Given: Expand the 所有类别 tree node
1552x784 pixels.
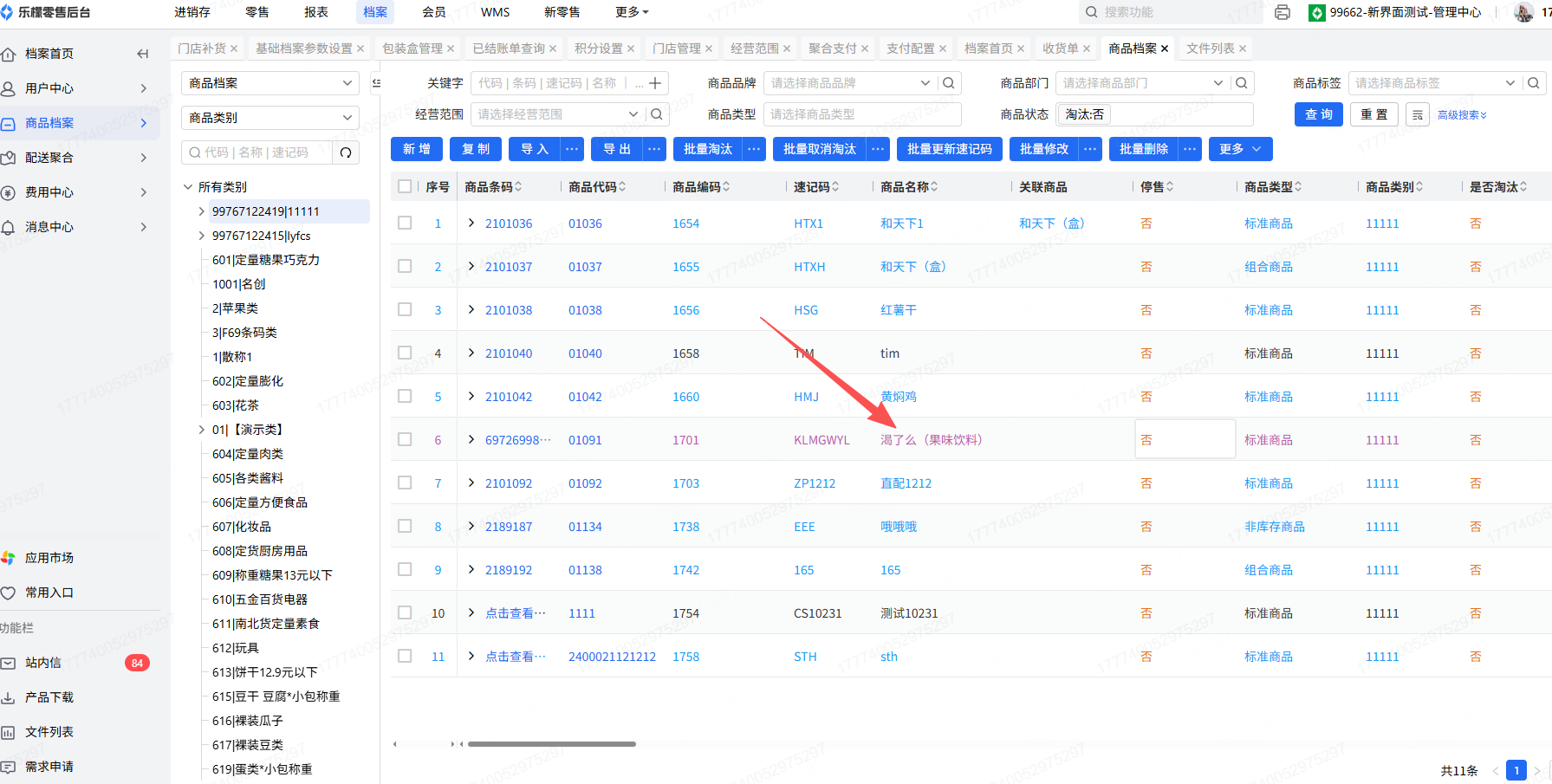Looking at the screenshot, I should pyautogui.click(x=188, y=187).
